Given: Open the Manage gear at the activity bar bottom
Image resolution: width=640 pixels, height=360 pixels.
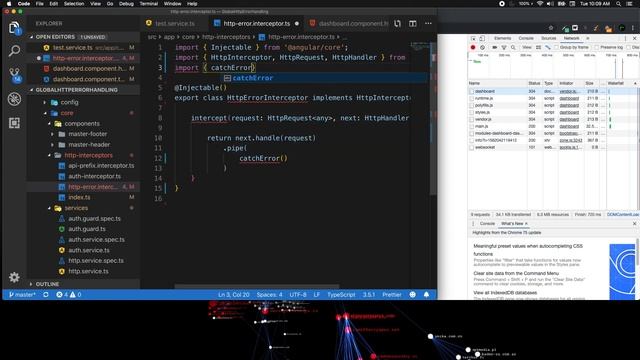Looking at the screenshot, I should pos(14,277).
